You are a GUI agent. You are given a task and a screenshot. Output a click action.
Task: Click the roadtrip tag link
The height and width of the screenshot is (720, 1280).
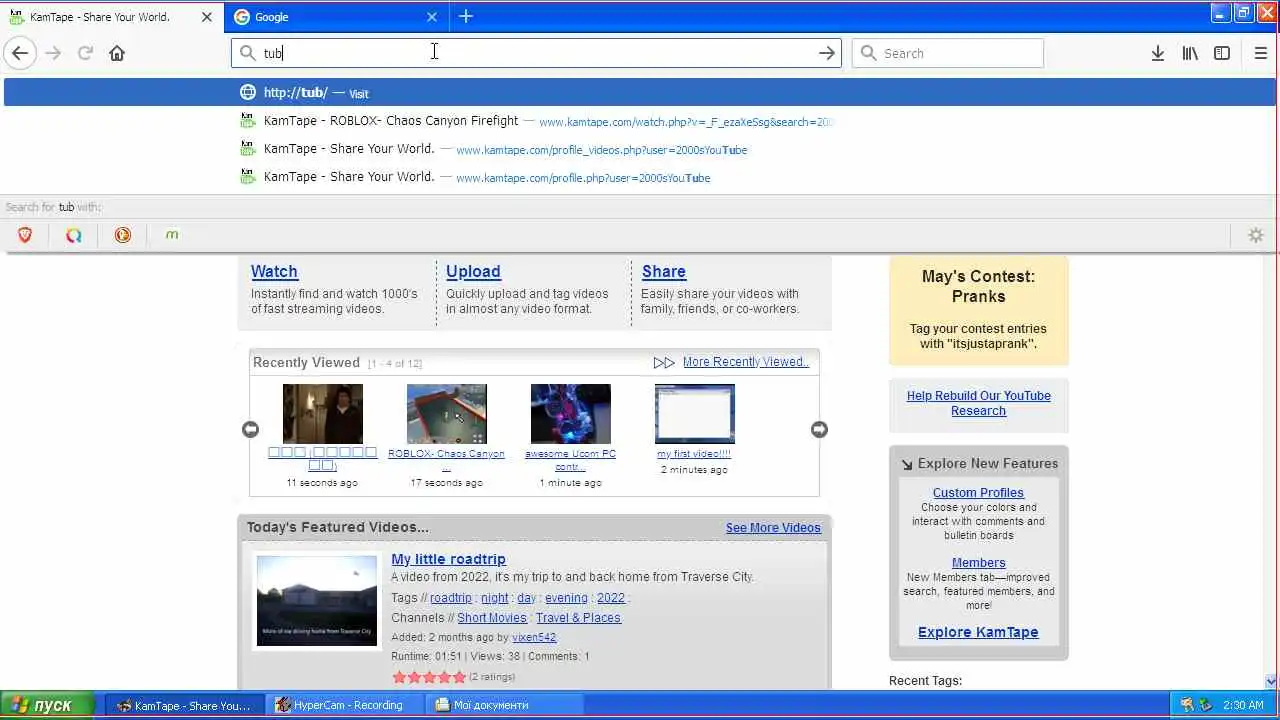[451, 598]
